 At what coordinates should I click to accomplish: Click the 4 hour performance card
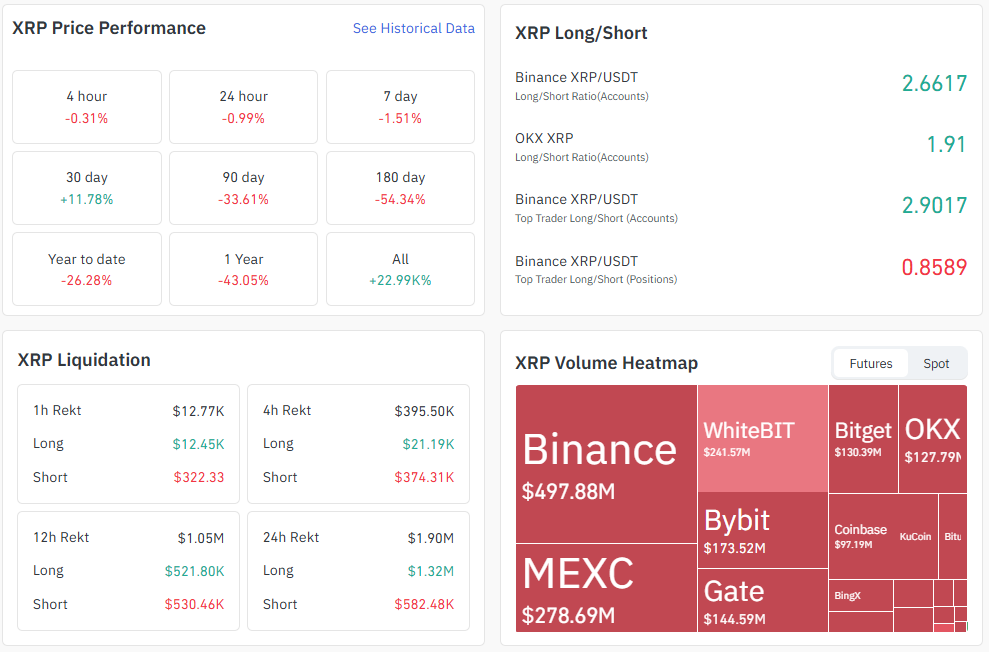(87, 107)
